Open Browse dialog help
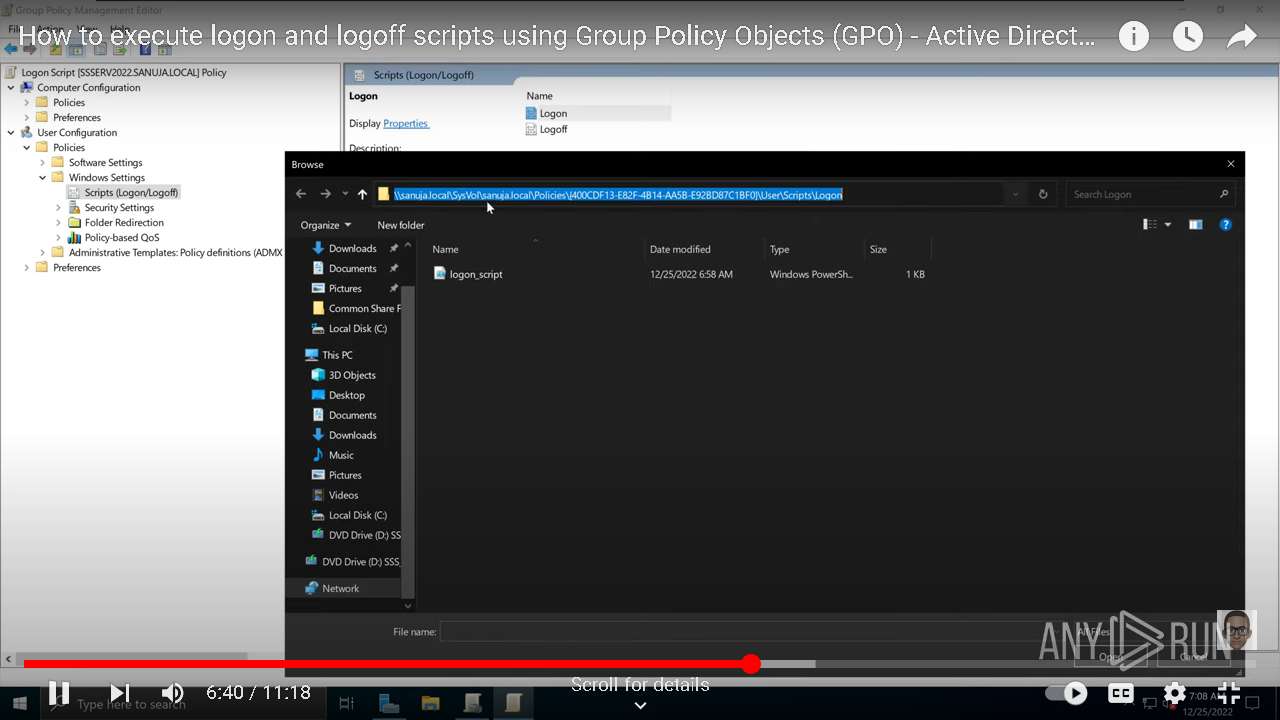 tap(1226, 225)
